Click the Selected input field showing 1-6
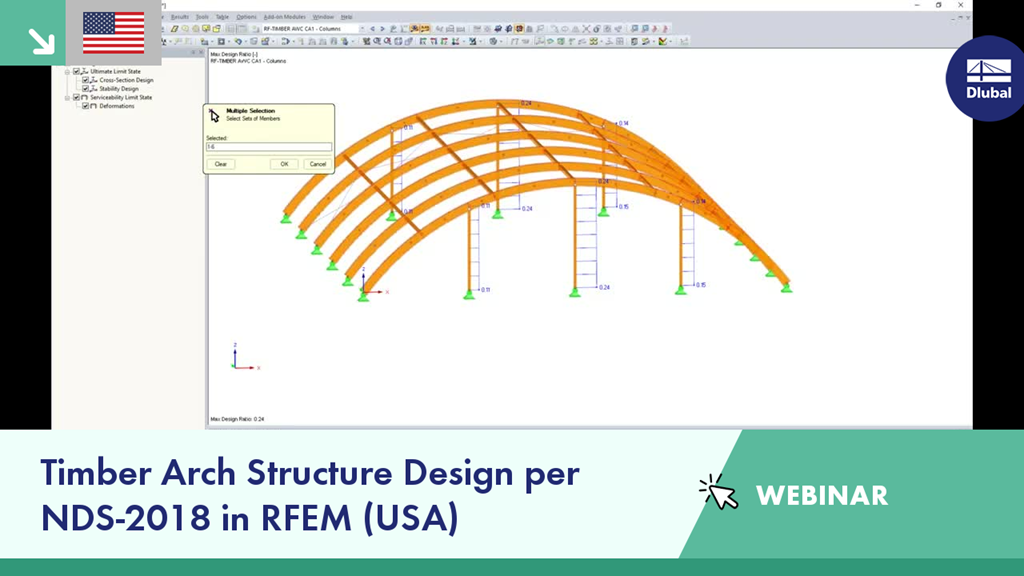This screenshot has width=1024, height=576. pos(269,147)
